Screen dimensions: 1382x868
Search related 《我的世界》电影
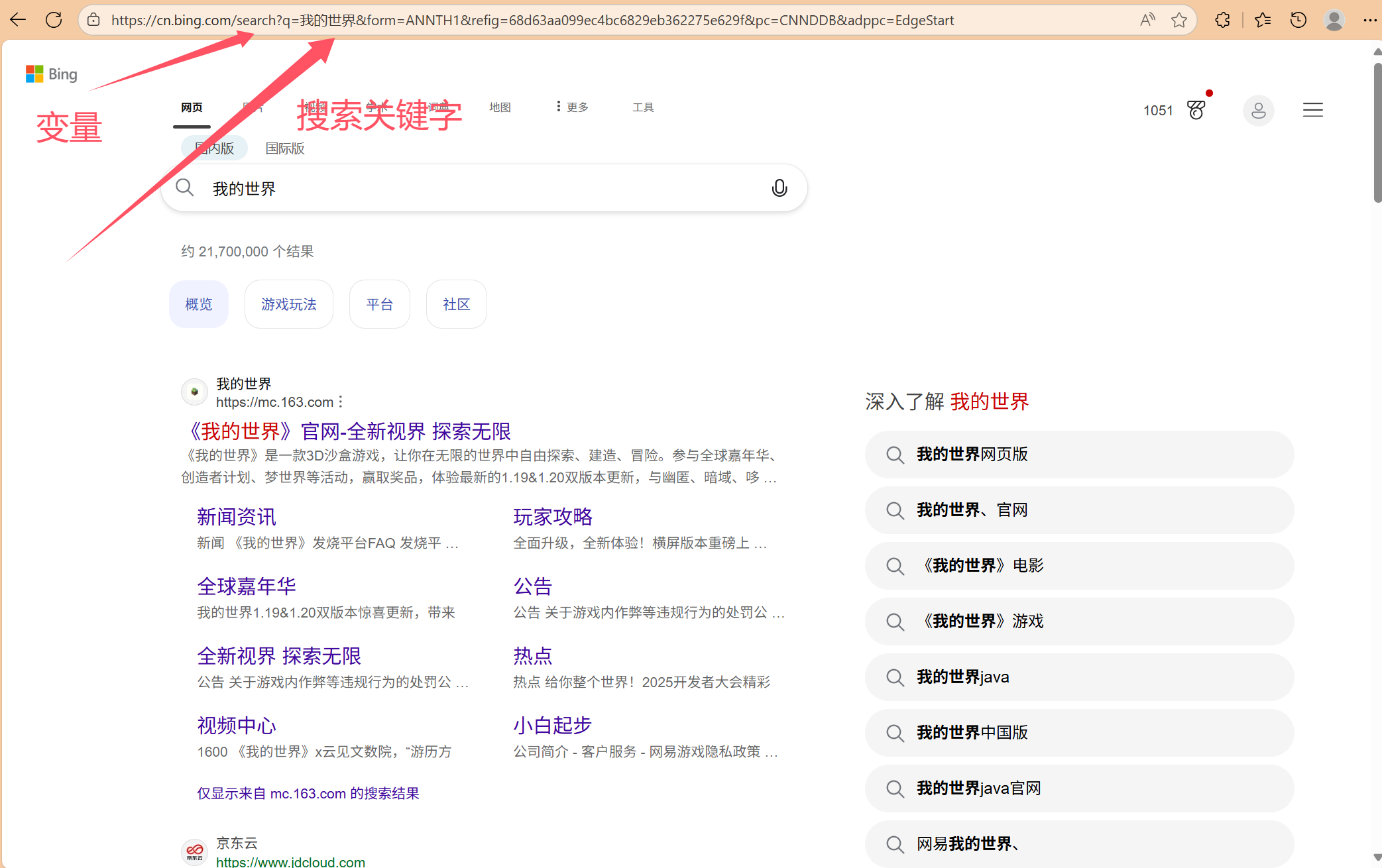[x=1079, y=566]
